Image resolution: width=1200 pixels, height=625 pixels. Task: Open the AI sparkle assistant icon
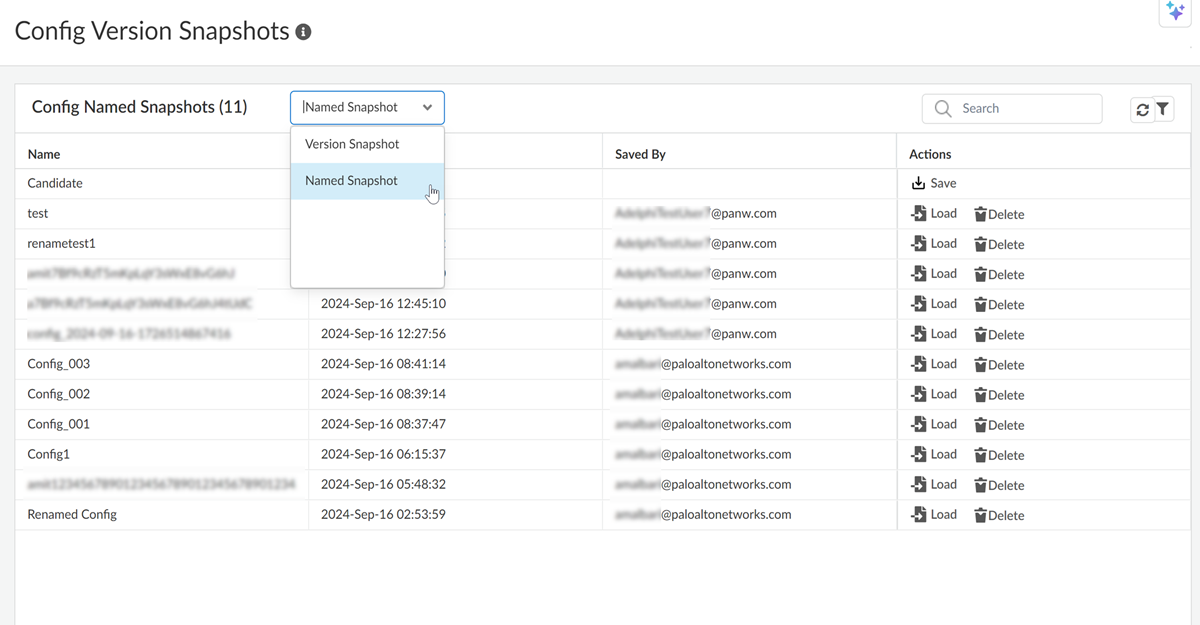[x=1175, y=12]
